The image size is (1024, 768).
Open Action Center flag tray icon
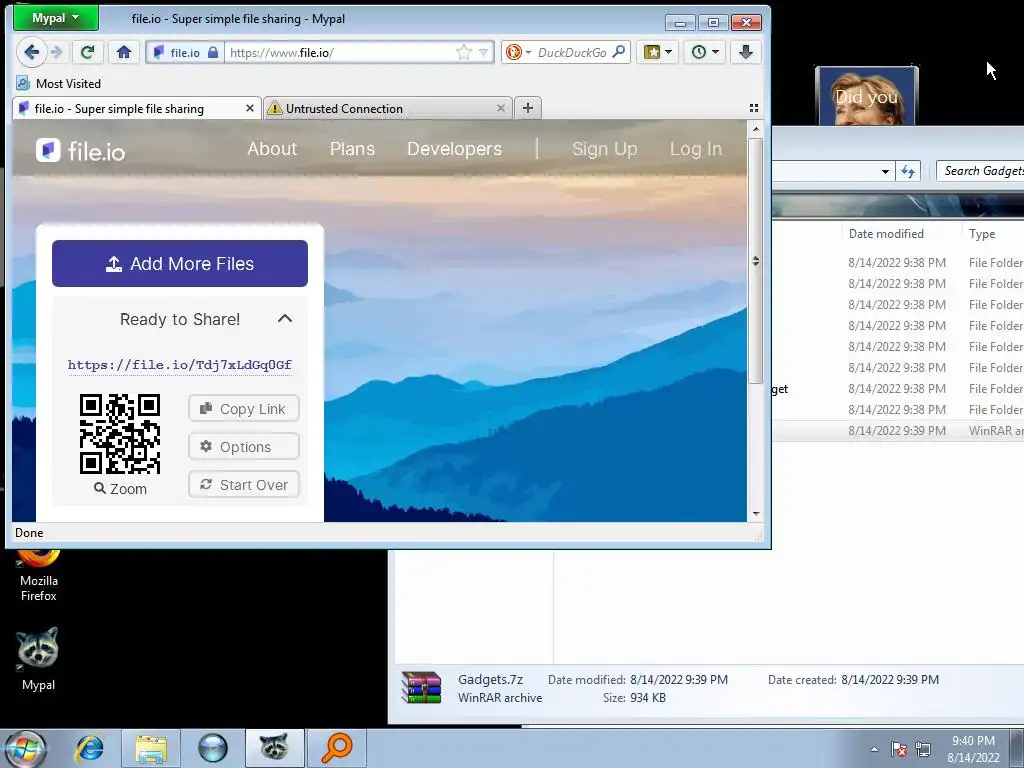899,749
